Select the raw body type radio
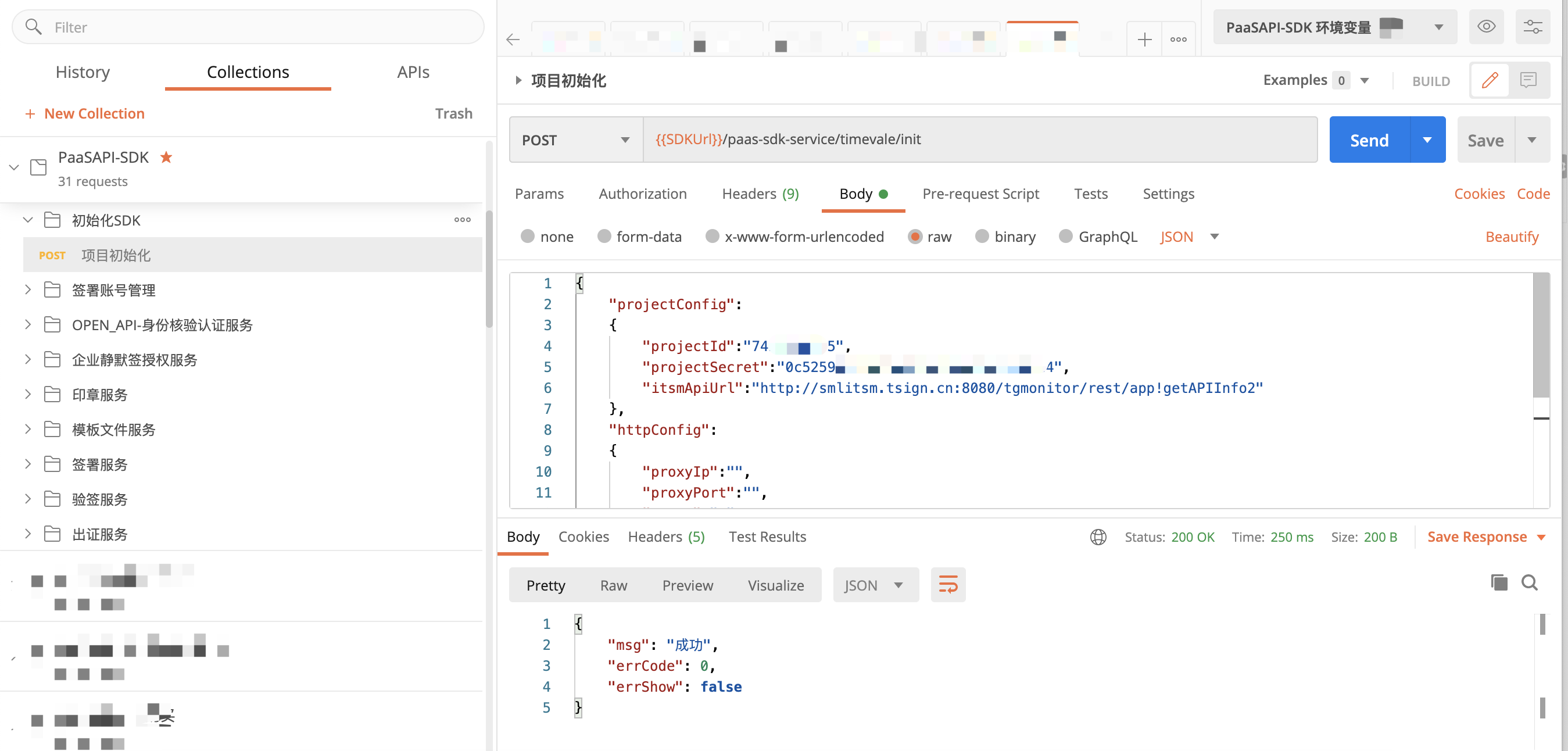Image resolution: width=1568 pixels, height=751 pixels. click(915, 236)
